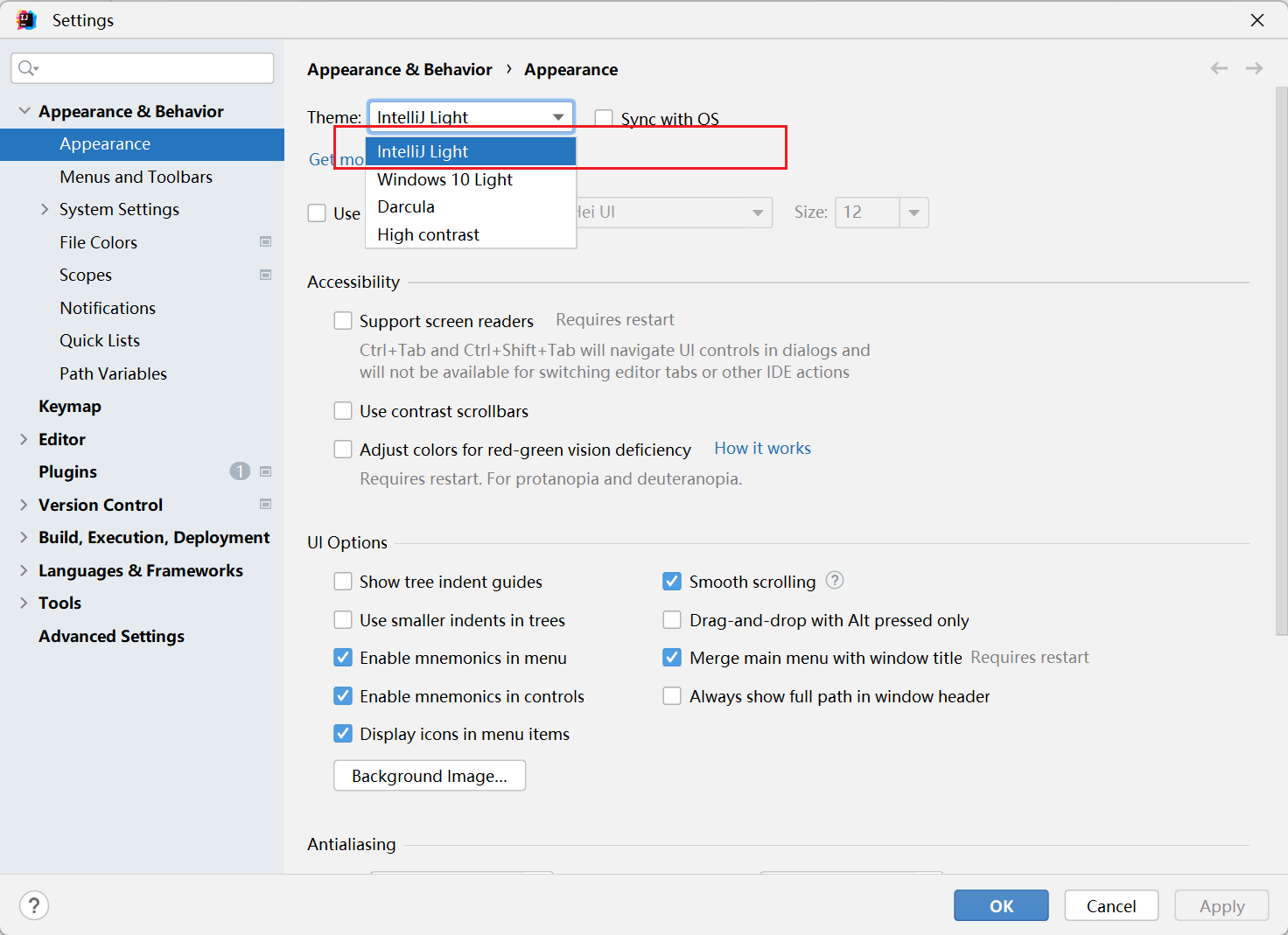Enable Support screen readers checkbox
Viewport: 1288px width, 935px height.
[x=343, y=321]
